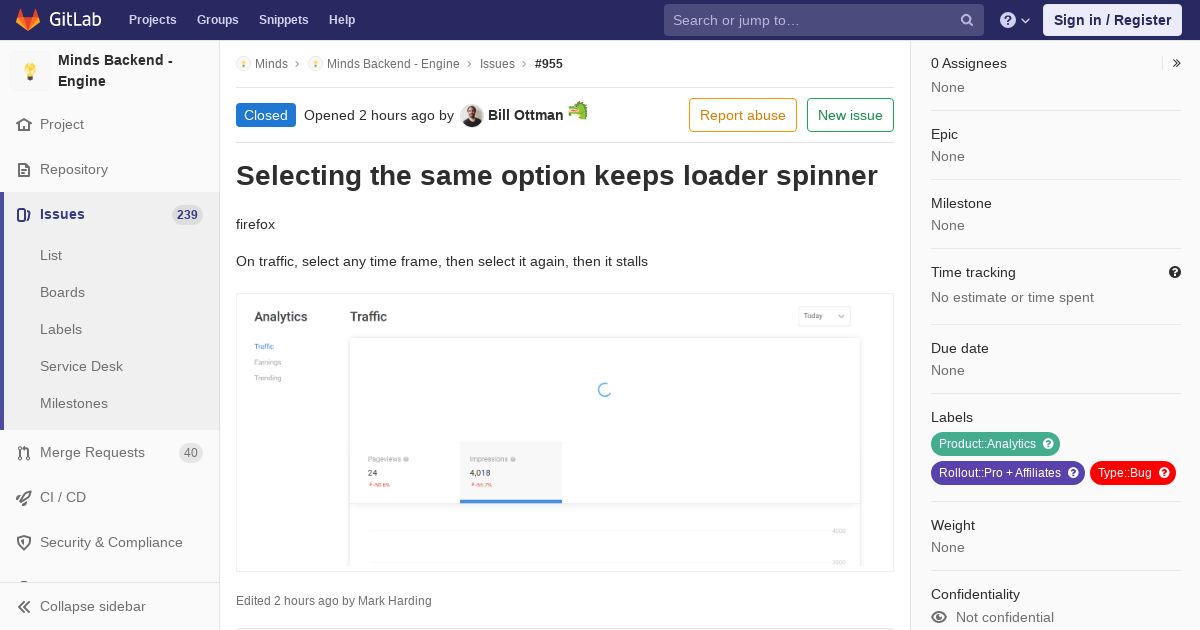Image resolution: width=1200 pixels, height=630 pixels.
Task: Click the No estimate or time spent text
Action: [x=1012, y=297]
